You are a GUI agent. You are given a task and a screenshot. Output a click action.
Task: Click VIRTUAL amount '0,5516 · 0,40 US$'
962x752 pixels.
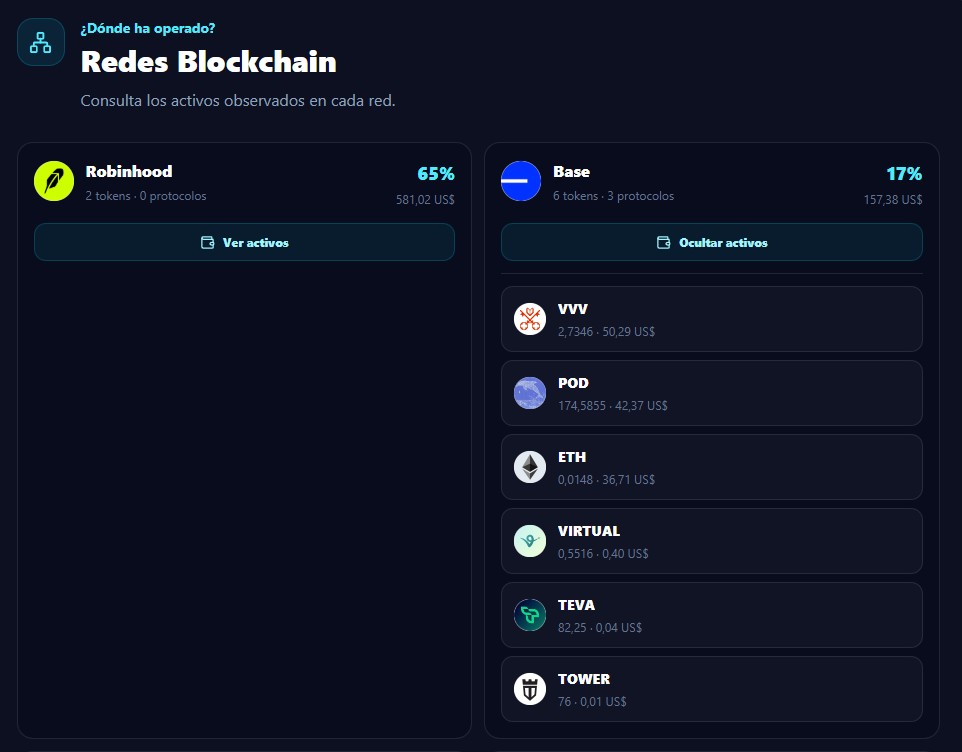click(x=603, y=553)
